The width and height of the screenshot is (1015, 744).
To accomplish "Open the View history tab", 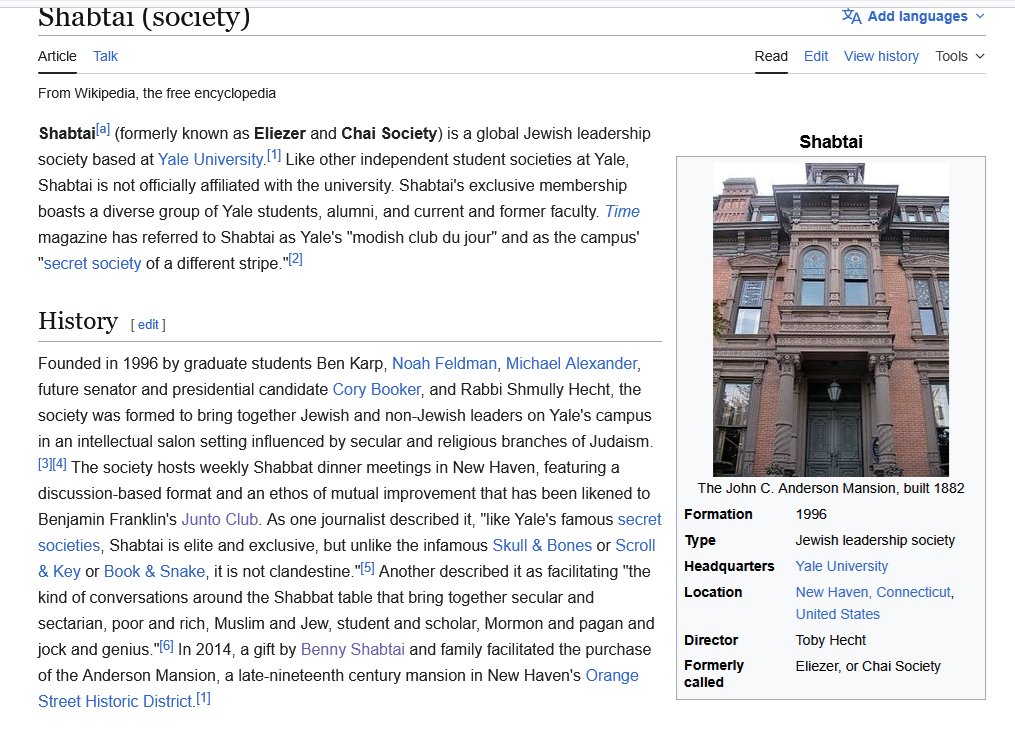I will click(881, 56).
